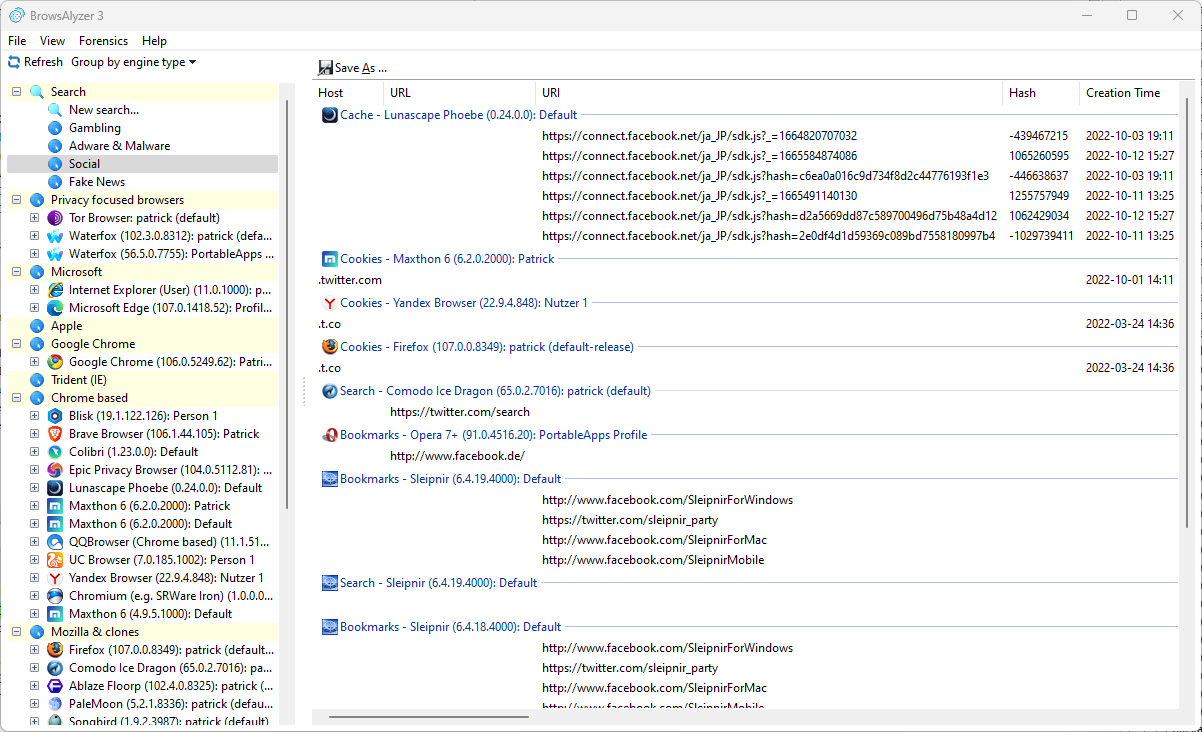The image size is (1202, 732).
Task: Open the Group by engine type dropdown
Action: pos(133,62)
